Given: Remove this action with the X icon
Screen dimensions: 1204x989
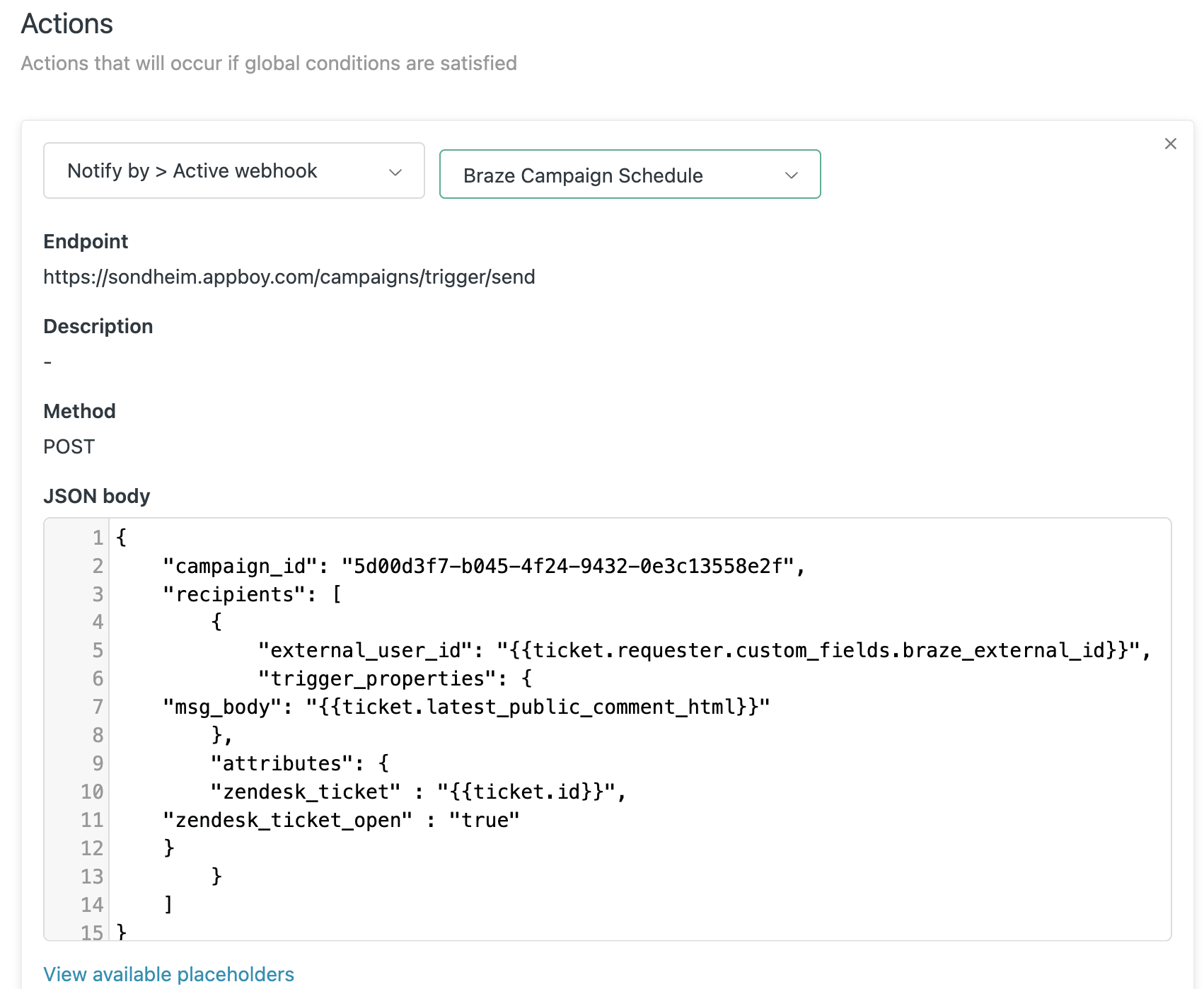Looking at the screenshot, I should (1170, 144).
